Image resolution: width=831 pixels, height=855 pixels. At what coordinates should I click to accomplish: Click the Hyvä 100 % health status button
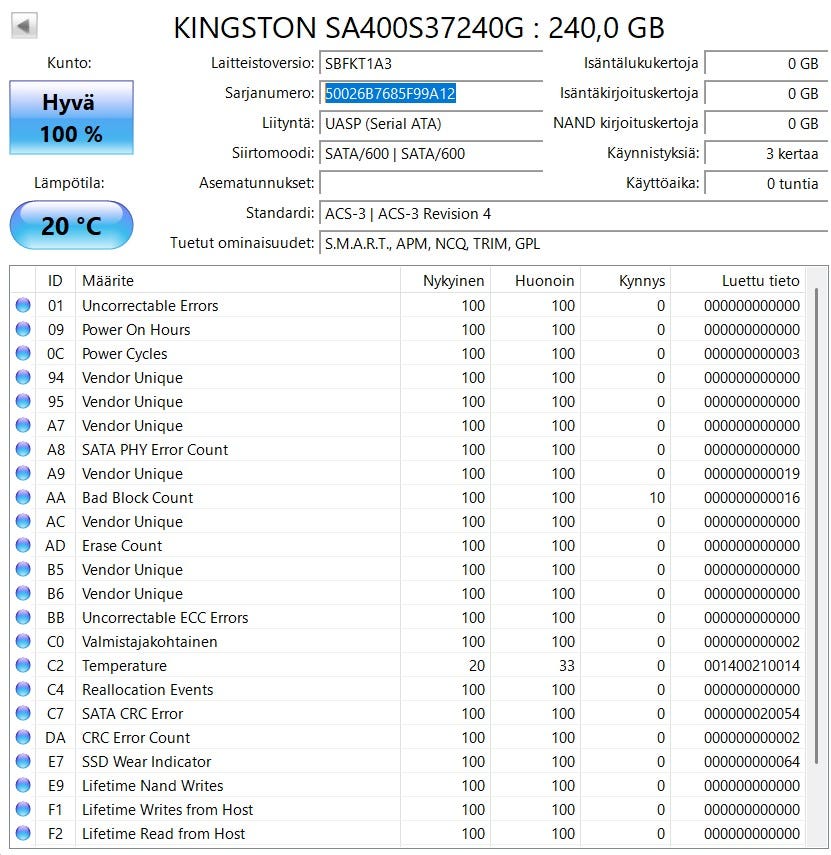71,117
